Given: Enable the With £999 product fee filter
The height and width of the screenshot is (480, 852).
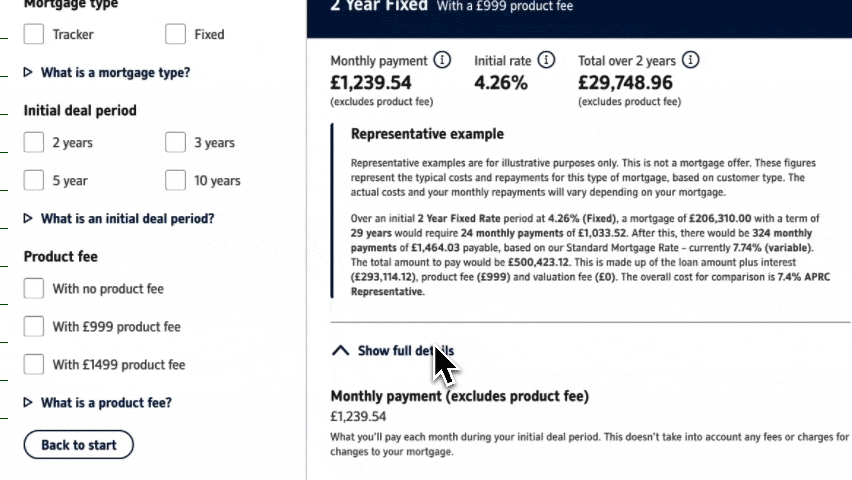Looking at the screenshot, I should 34,327.
